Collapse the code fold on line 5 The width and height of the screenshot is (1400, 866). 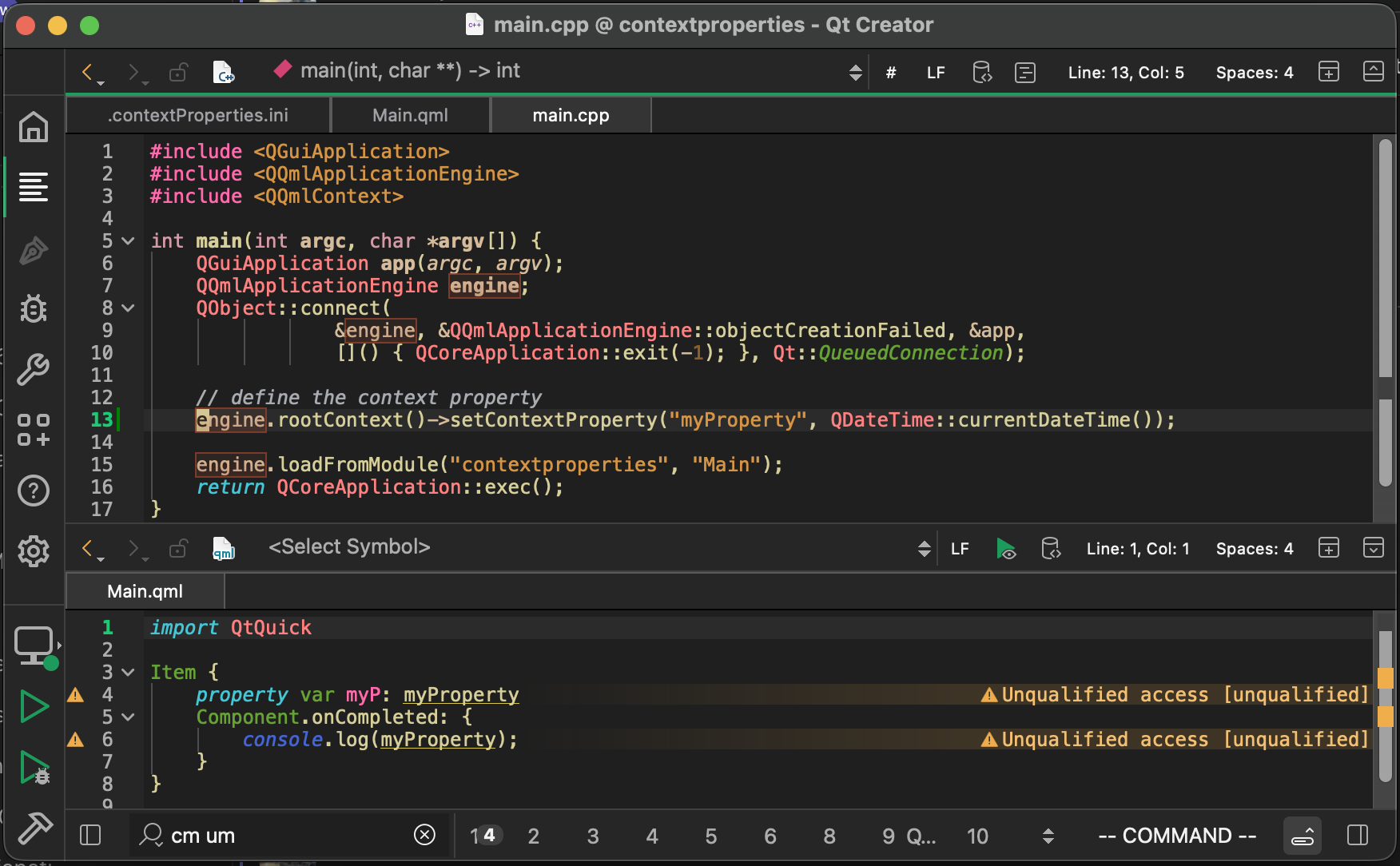coord(127,240)
